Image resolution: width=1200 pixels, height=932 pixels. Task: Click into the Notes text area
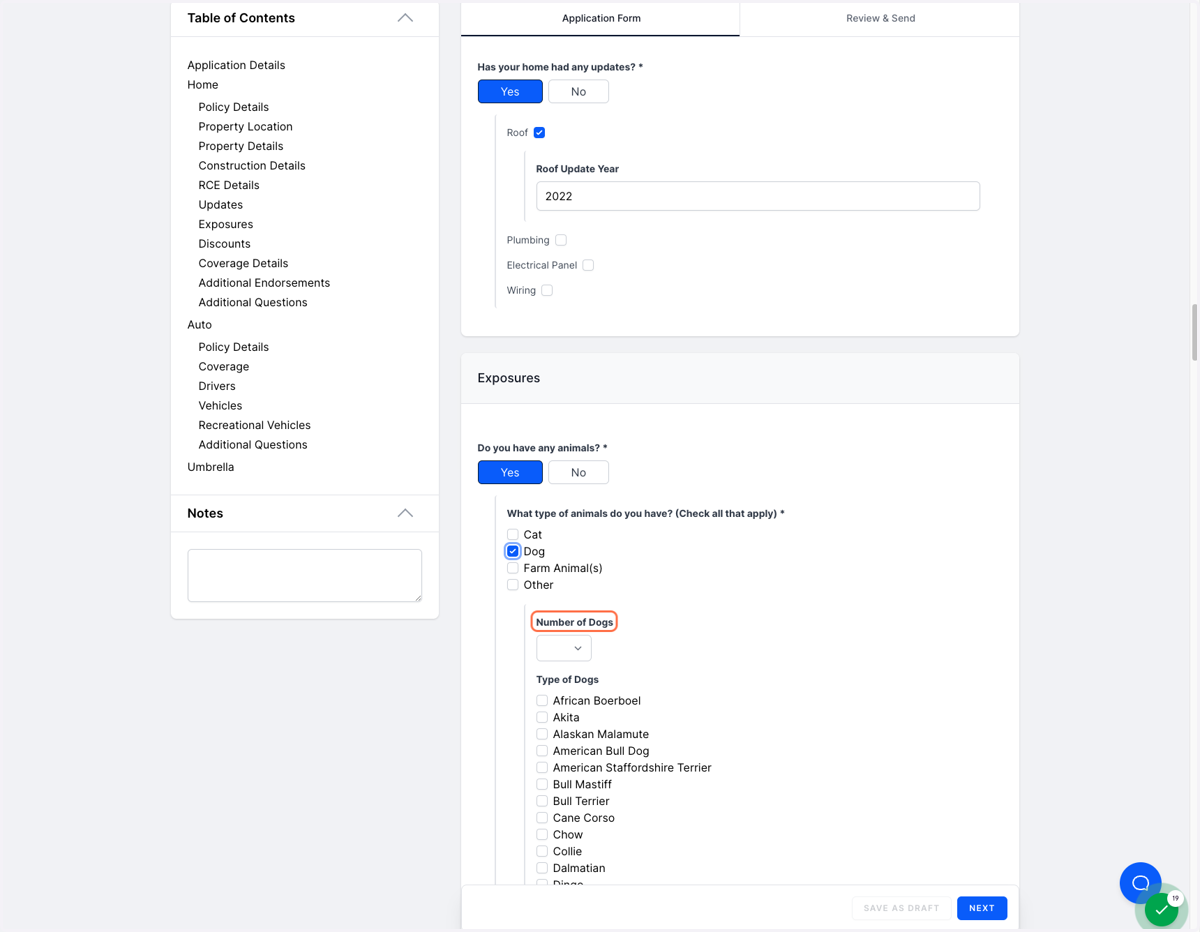pyautogui.click(x=305, y=575)
